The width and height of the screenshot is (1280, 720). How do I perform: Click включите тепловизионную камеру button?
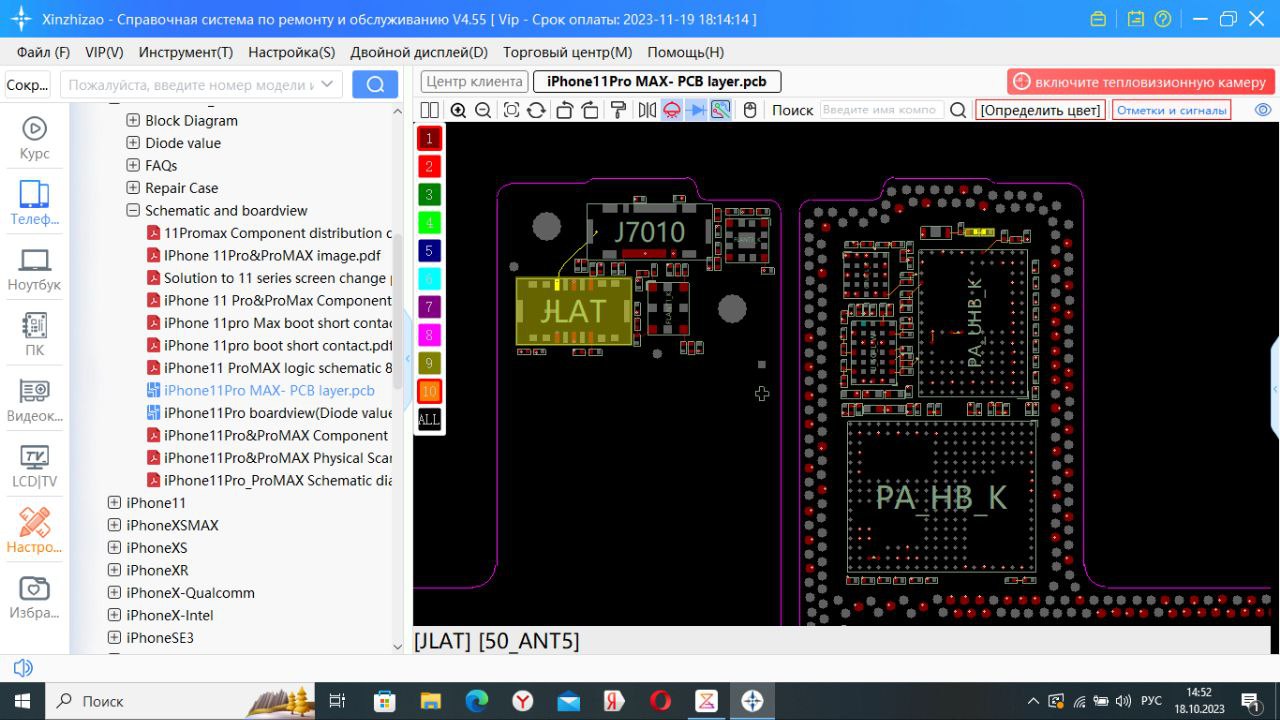point(1141,82)
